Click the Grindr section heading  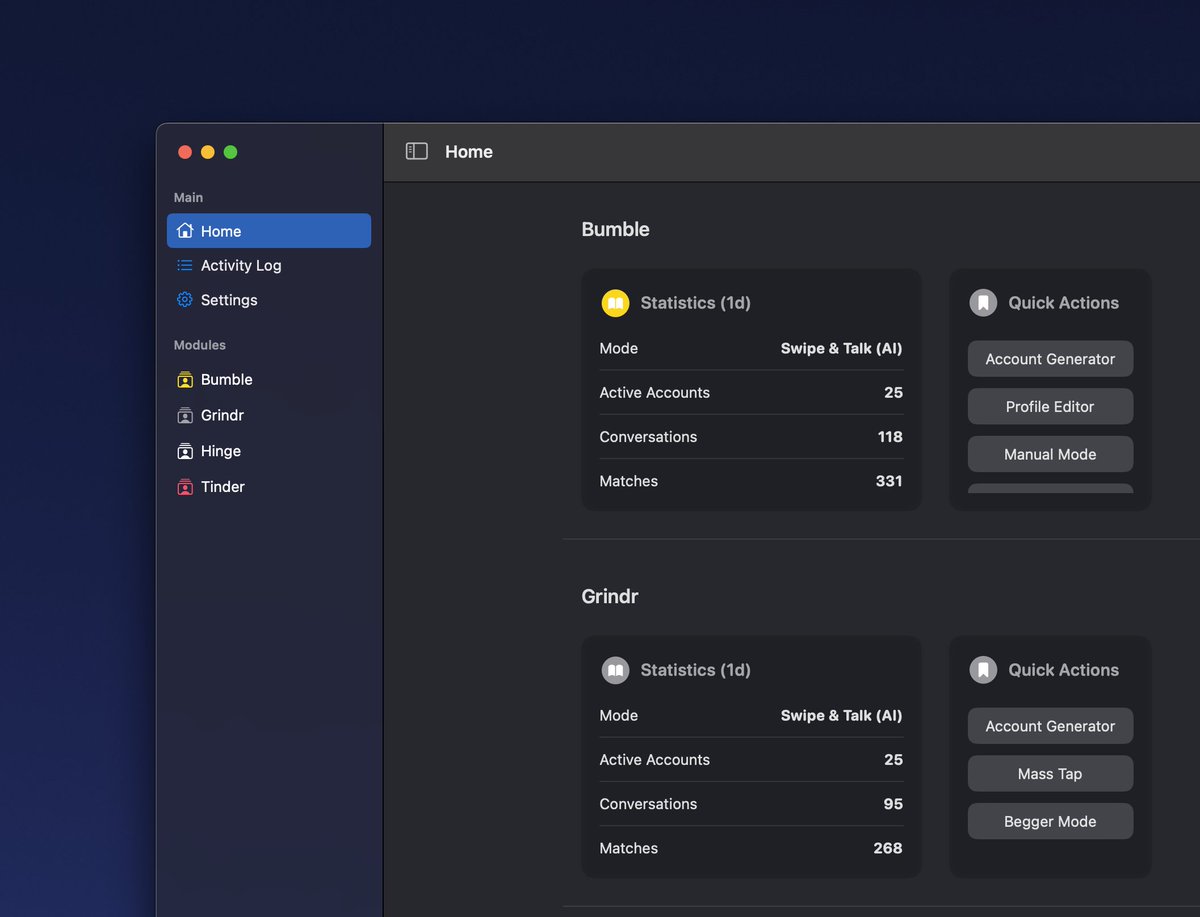pos(610,596)
